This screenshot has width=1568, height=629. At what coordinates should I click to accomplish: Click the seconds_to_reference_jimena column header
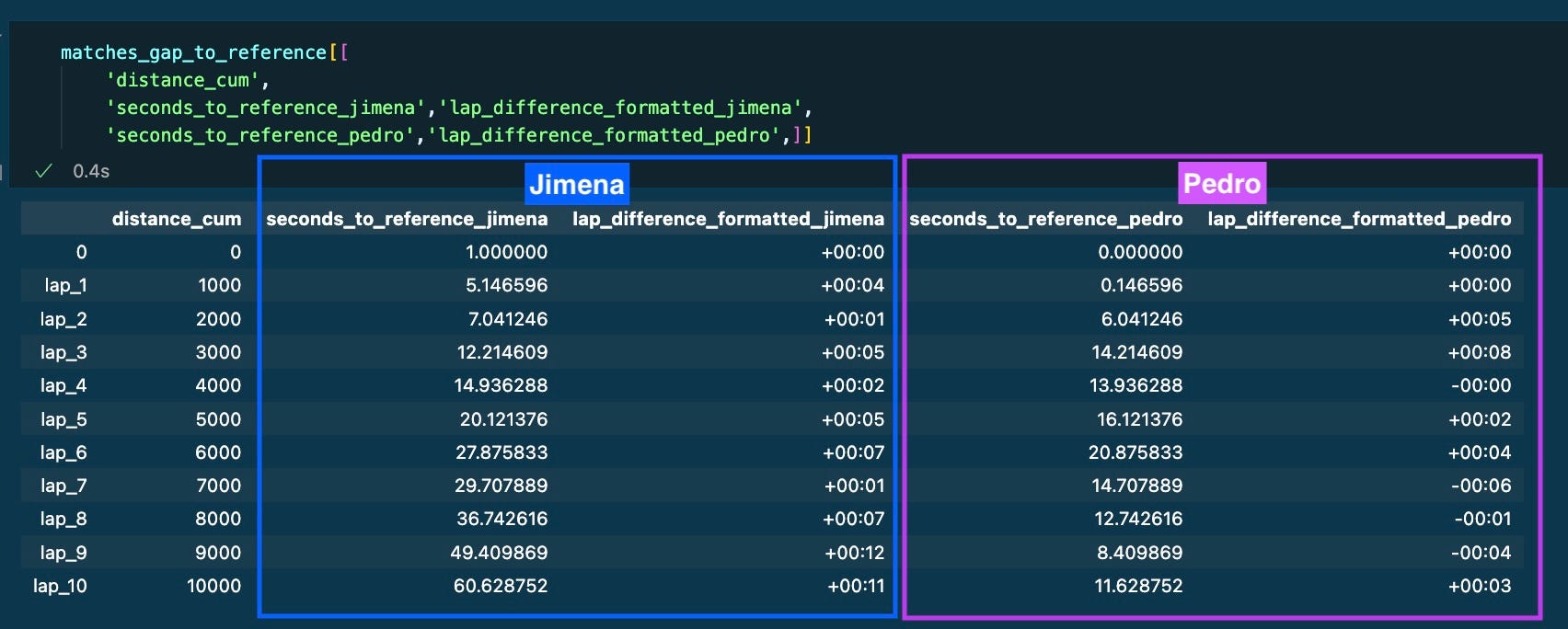click(407, 219)
